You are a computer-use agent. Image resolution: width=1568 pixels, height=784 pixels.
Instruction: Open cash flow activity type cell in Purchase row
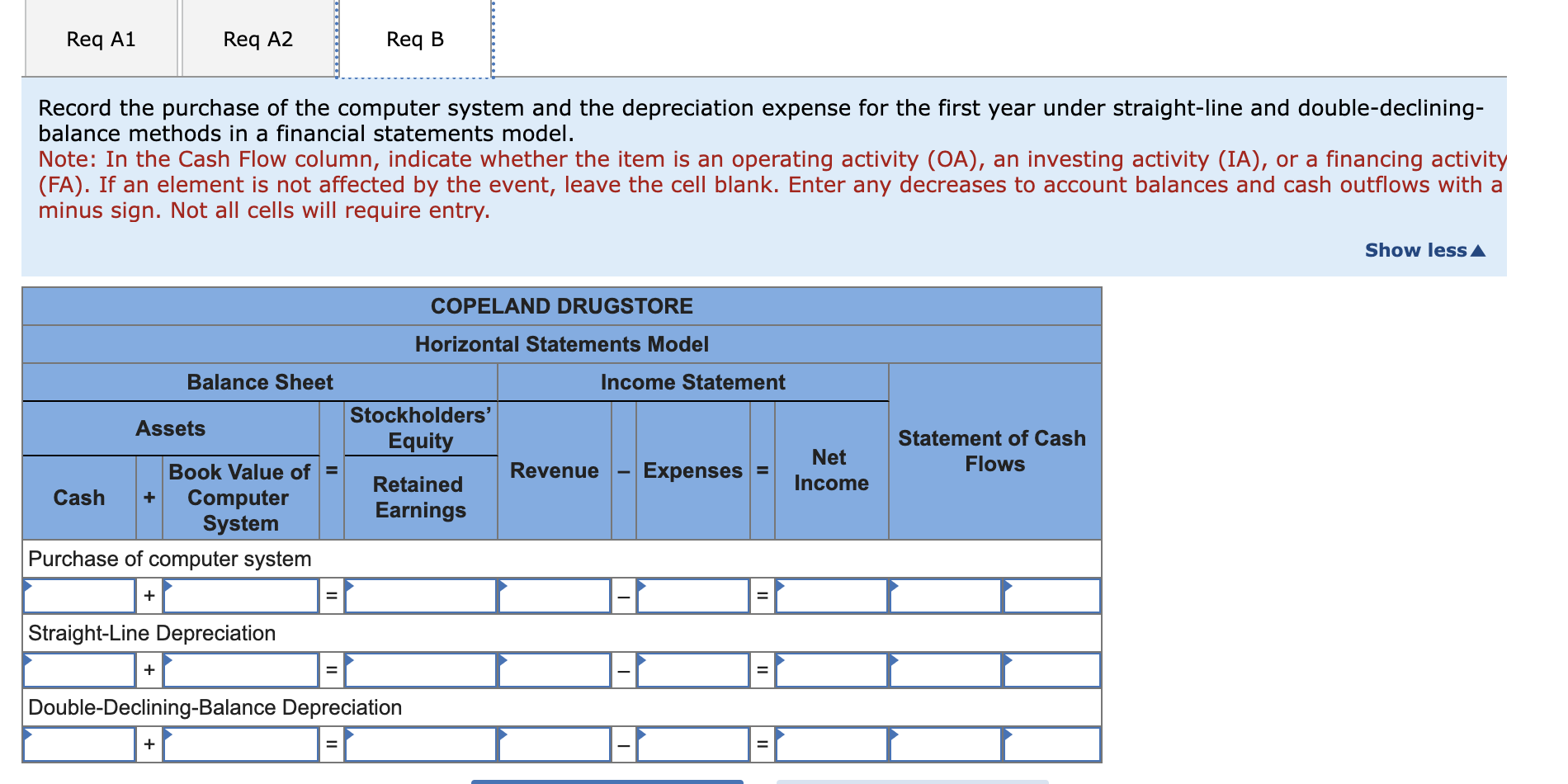1052,596
